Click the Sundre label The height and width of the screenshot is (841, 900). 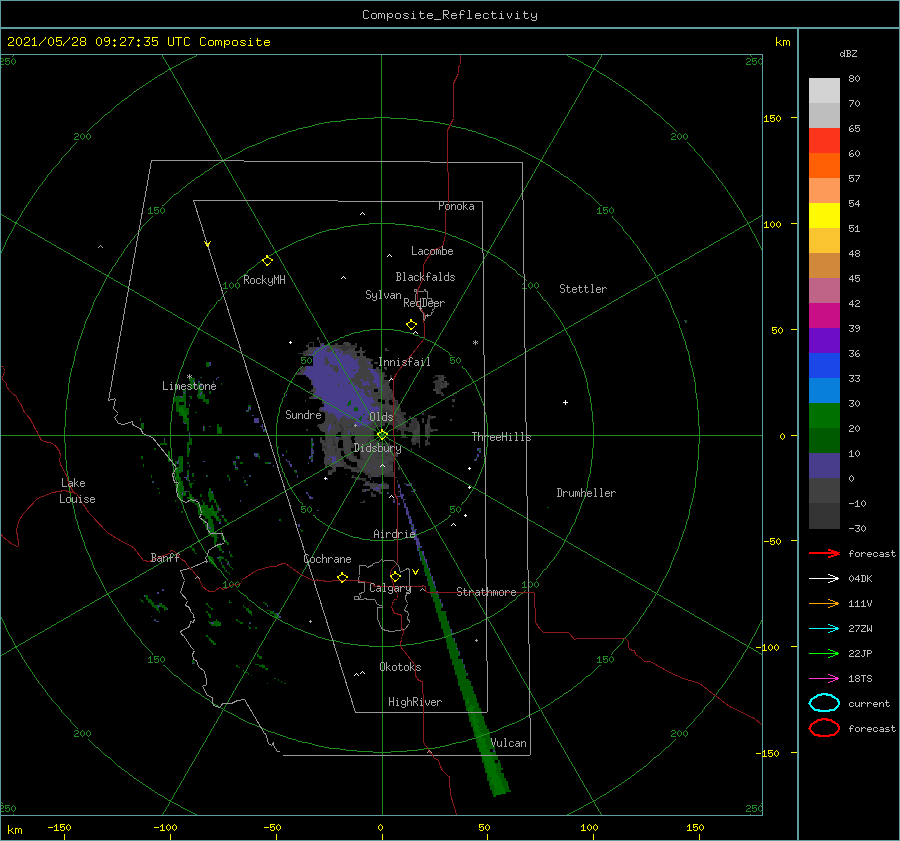303,415
